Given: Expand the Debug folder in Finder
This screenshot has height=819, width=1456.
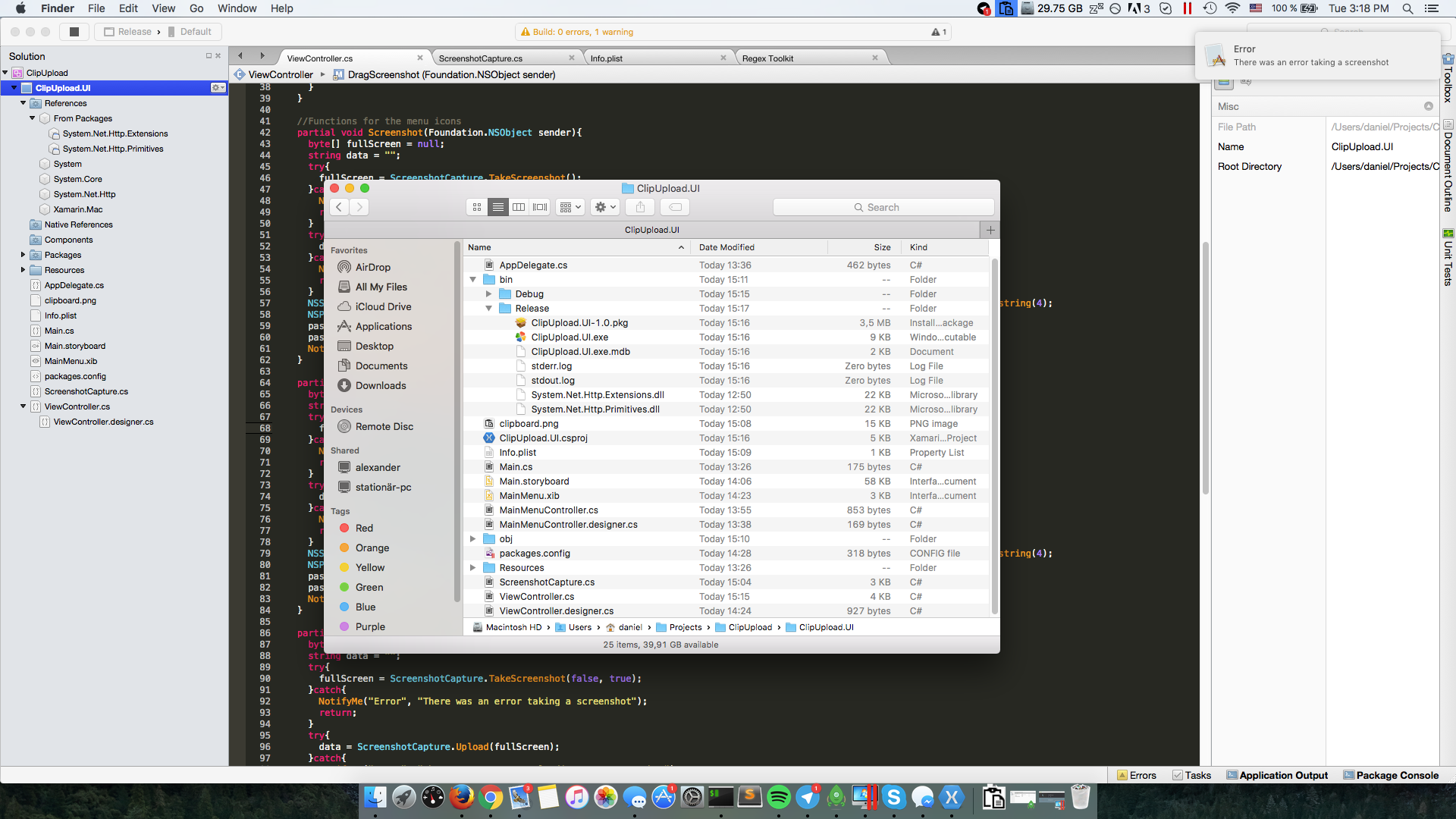Looking at the screenshot, I should 489,294.
